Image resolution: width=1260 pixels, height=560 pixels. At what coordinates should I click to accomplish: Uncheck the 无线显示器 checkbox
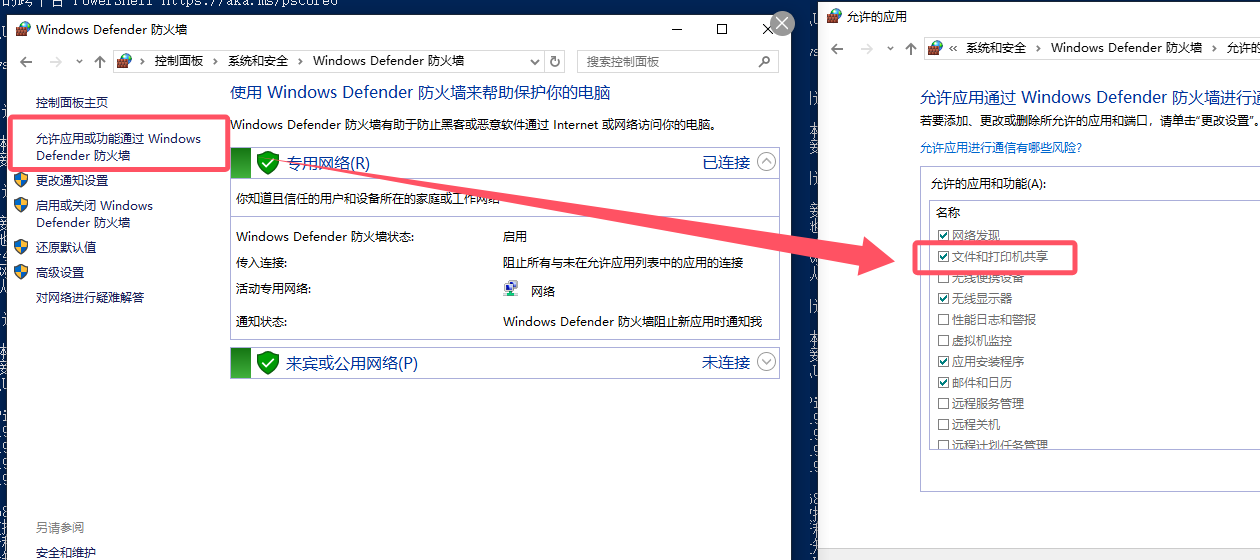[944, 298]
